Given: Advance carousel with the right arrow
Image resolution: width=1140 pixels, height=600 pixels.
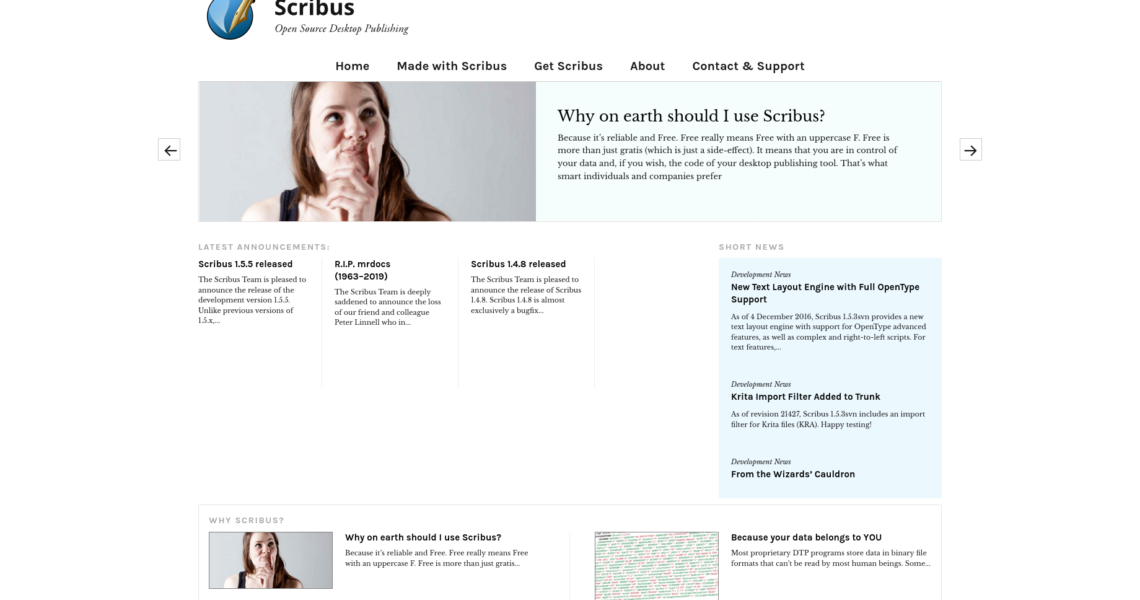Looking at the screenshot, I should click(x=970, y=150).
